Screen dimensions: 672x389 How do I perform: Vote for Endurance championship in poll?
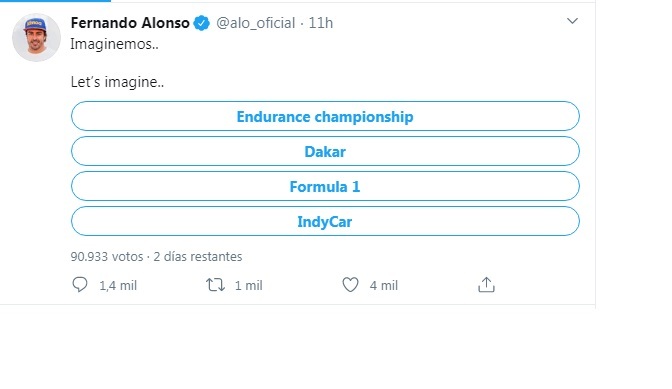click(325, 116)
